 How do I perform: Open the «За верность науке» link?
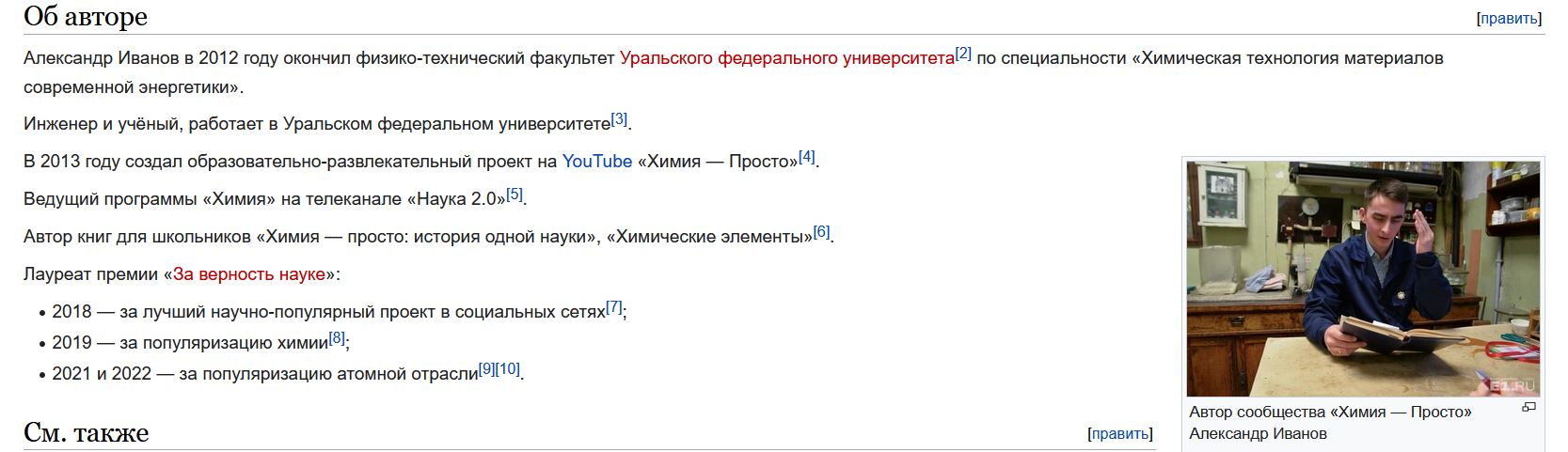click(248, 274)
